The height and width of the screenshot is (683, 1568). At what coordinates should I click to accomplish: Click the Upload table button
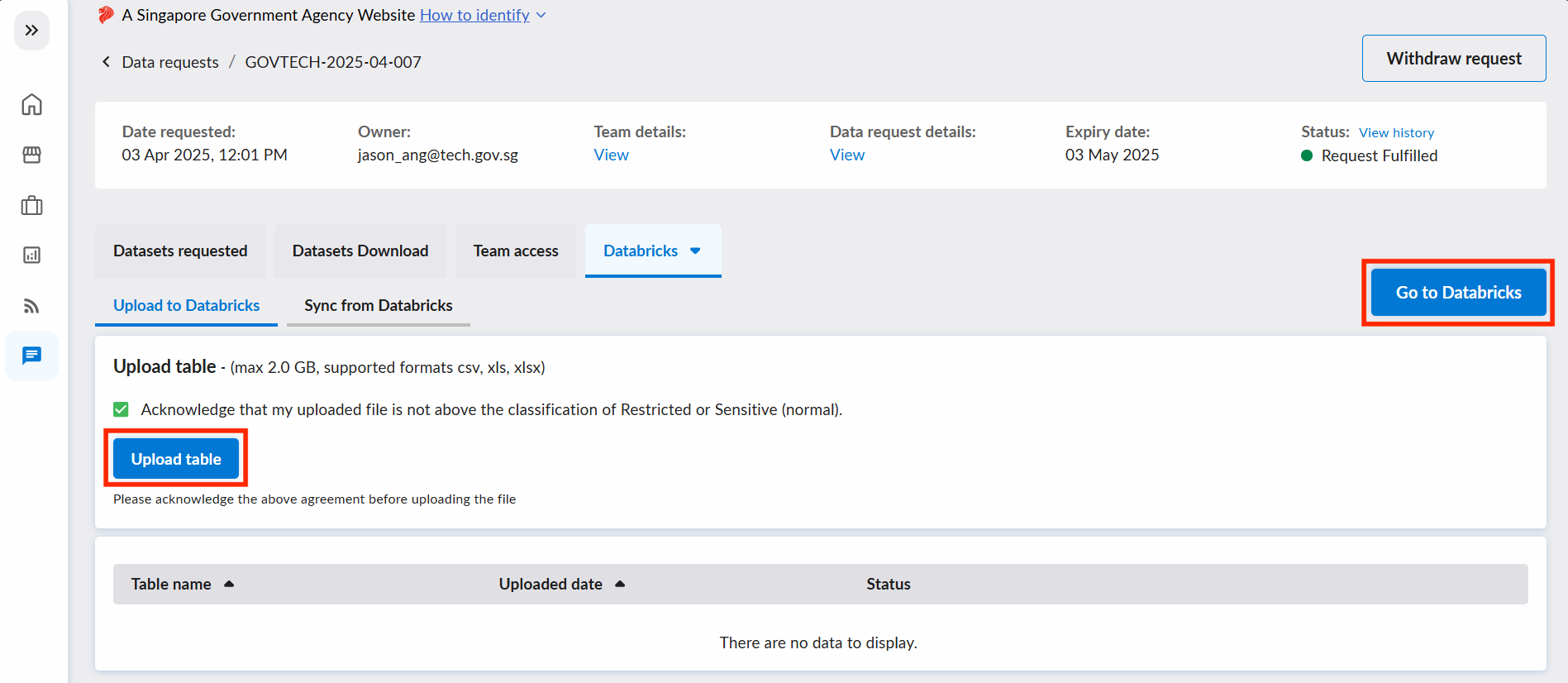[176, 458]
